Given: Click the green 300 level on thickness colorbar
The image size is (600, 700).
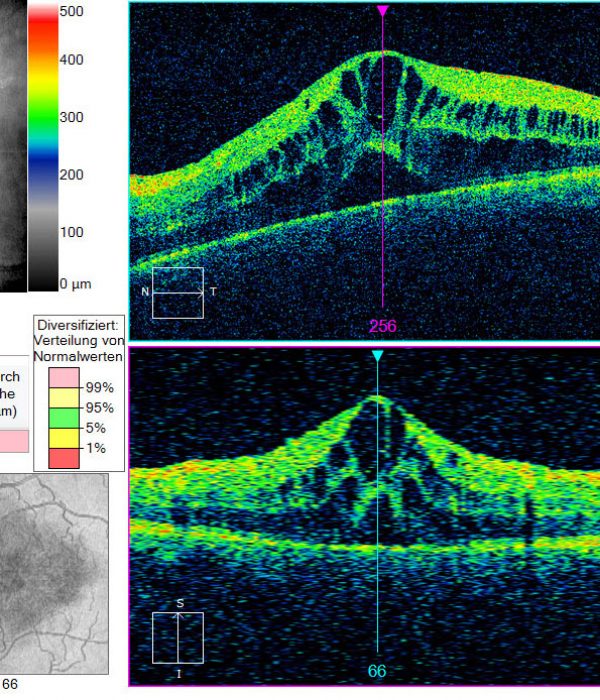Looking at the screenshot, I should coord(43,117).
